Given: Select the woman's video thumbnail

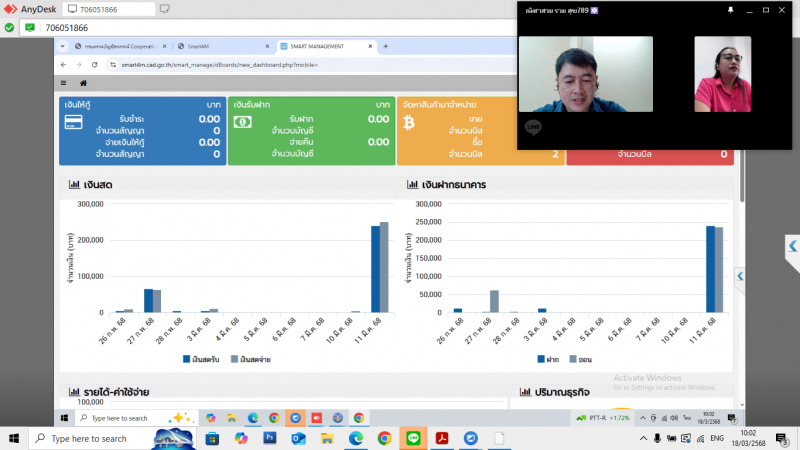Looking at the screenshot, I should [722, 74].
